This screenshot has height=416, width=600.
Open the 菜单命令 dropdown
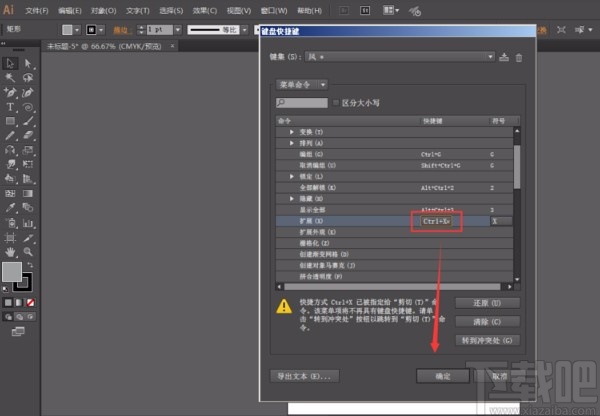(x=302, y=85)
